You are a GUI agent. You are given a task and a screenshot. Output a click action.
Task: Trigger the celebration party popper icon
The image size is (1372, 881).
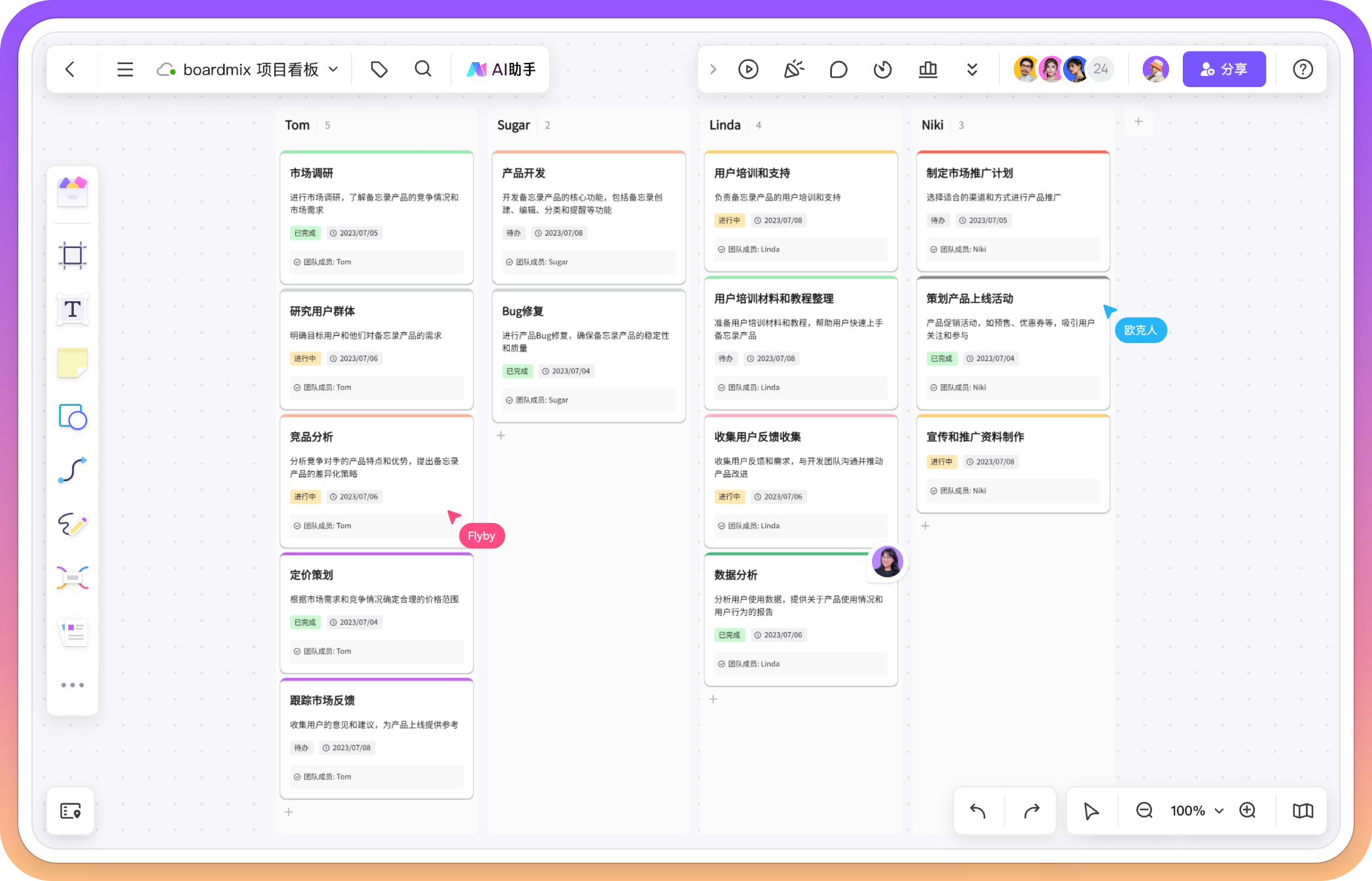coord(794,69)
